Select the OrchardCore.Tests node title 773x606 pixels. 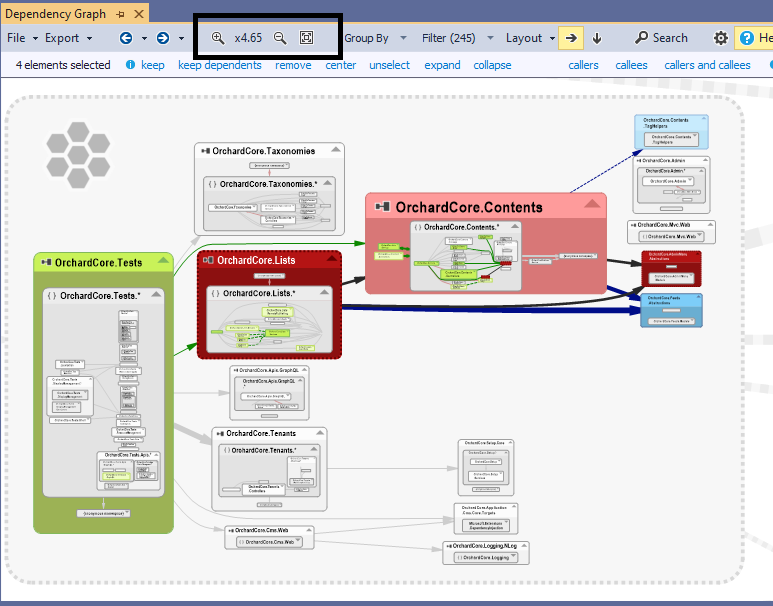pos(98,263)
